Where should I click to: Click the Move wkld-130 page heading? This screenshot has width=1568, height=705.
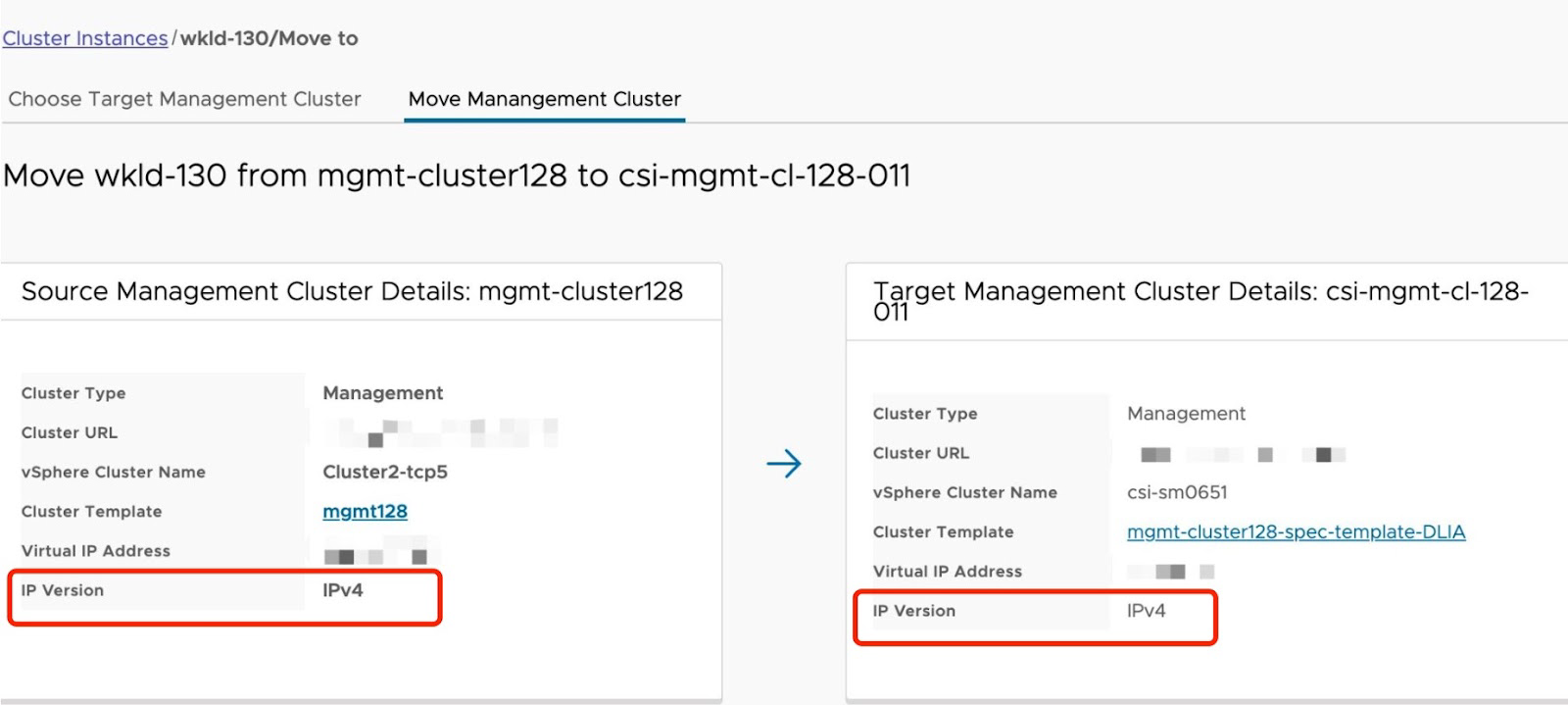tap(457, 176)
